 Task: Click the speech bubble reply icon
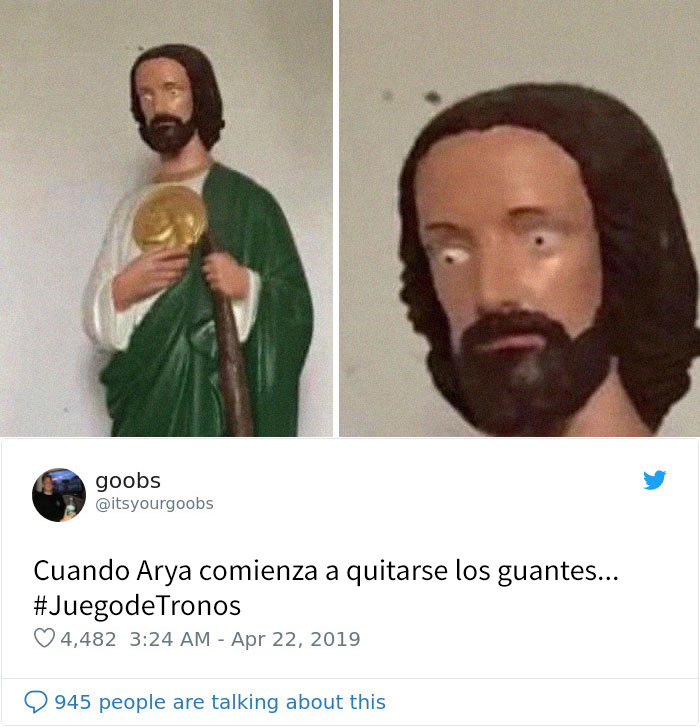pyautogui.click(x=36, y=702)
